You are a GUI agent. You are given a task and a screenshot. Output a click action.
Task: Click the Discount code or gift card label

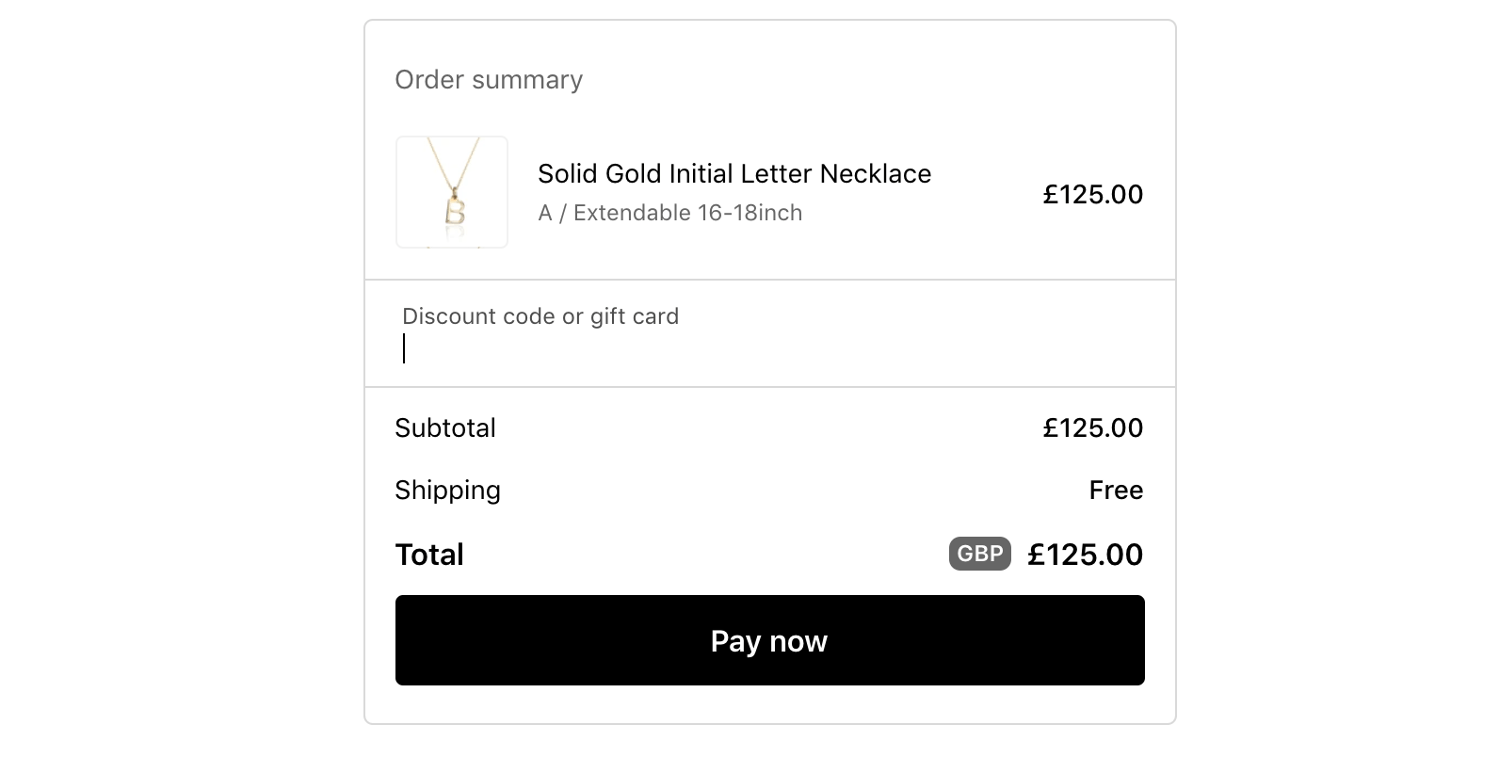point(540,316)
